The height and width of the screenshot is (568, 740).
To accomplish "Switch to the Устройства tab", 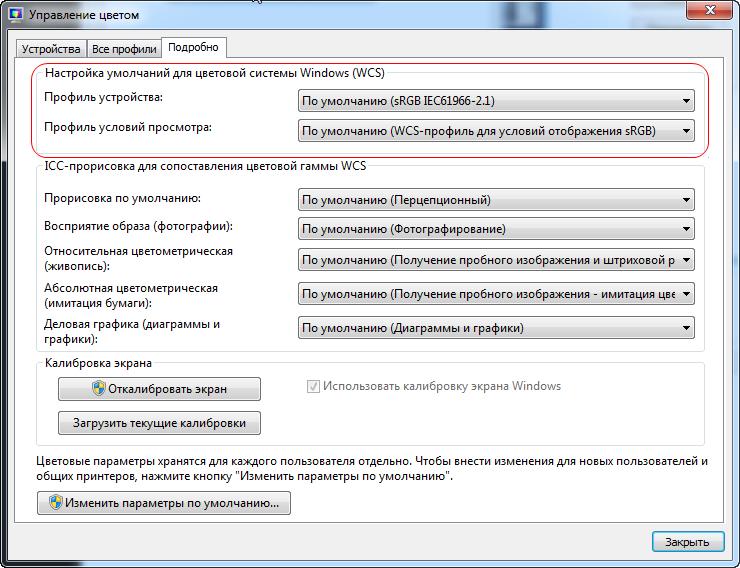I will click(51, 49).
